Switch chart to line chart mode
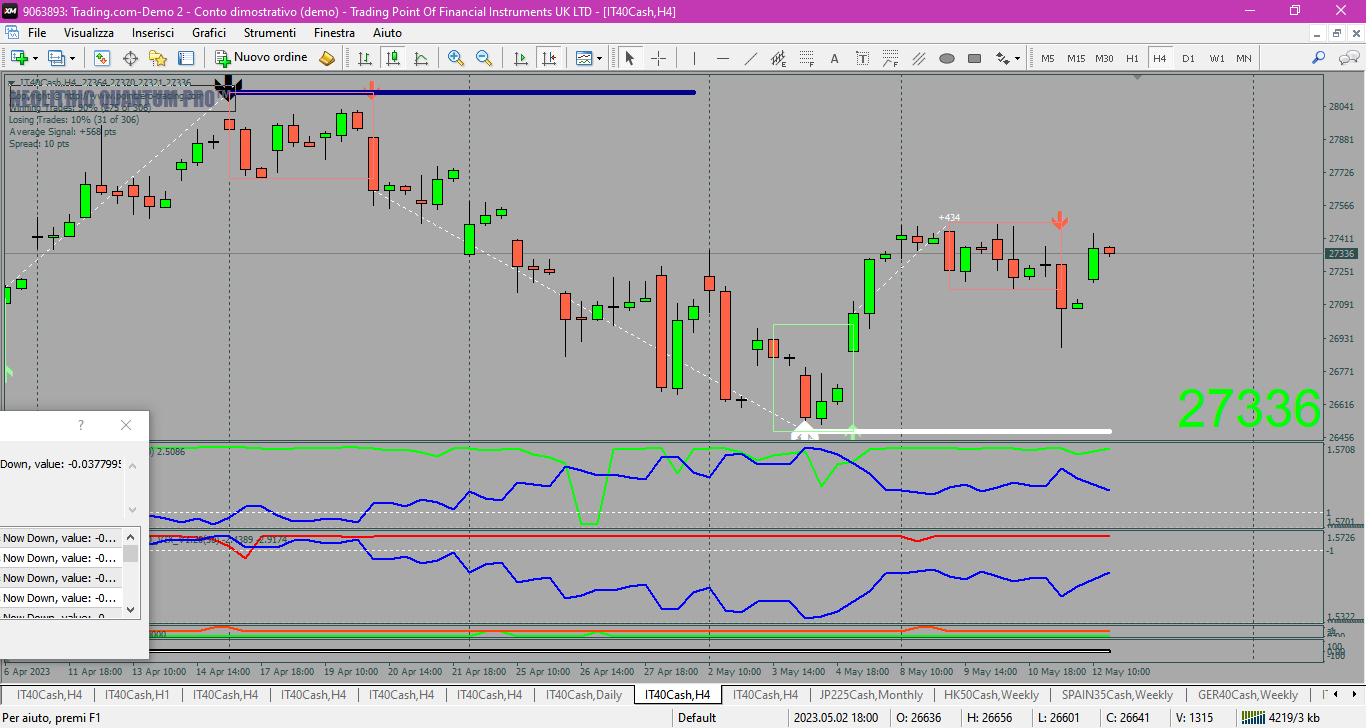The height and width of the screenshot is (728, 1366). [x=421, y=58]
